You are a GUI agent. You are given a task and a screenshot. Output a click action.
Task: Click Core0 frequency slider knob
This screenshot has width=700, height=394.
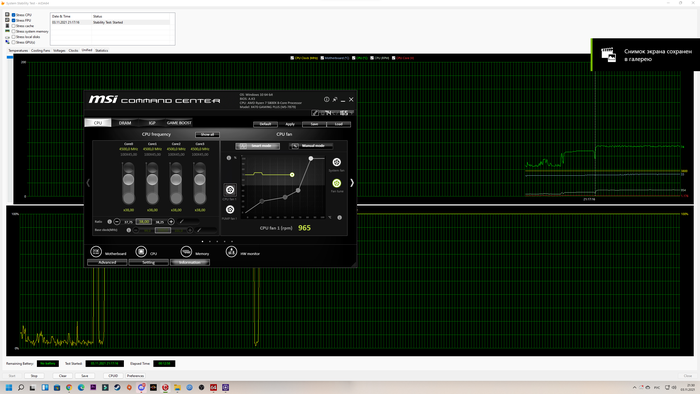point(129,179)
